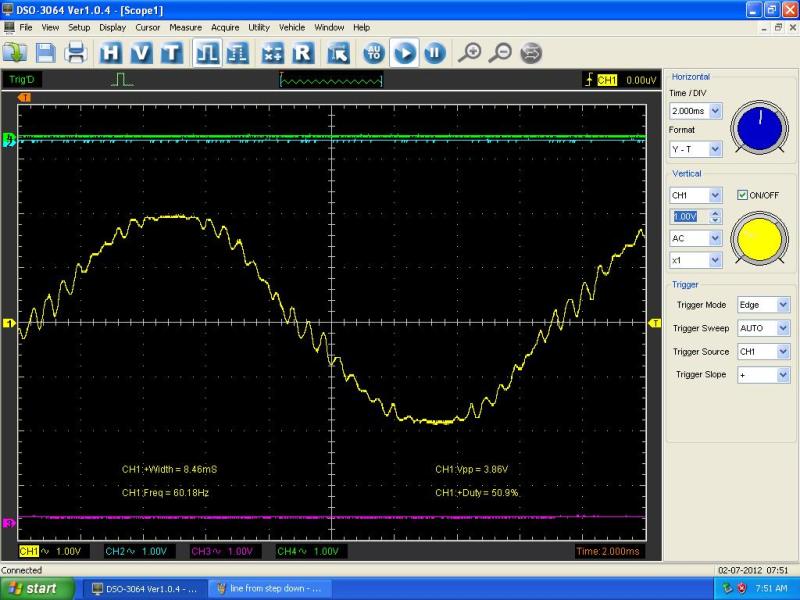The width and height of the screenshot is (800, 600).
Task: Open the Vehicle menu
Action: 292,27
